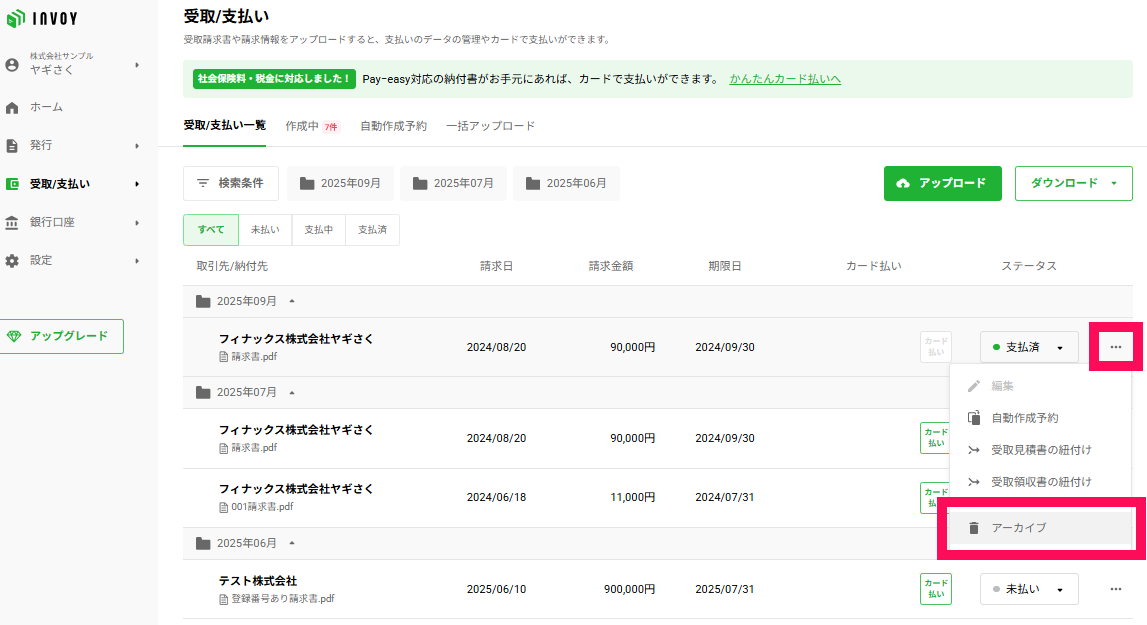The height and width of the screenshot is (625, 1147).
Task: Switch to 受取/支払い一覧 tab
Action: tap(225, 126)
